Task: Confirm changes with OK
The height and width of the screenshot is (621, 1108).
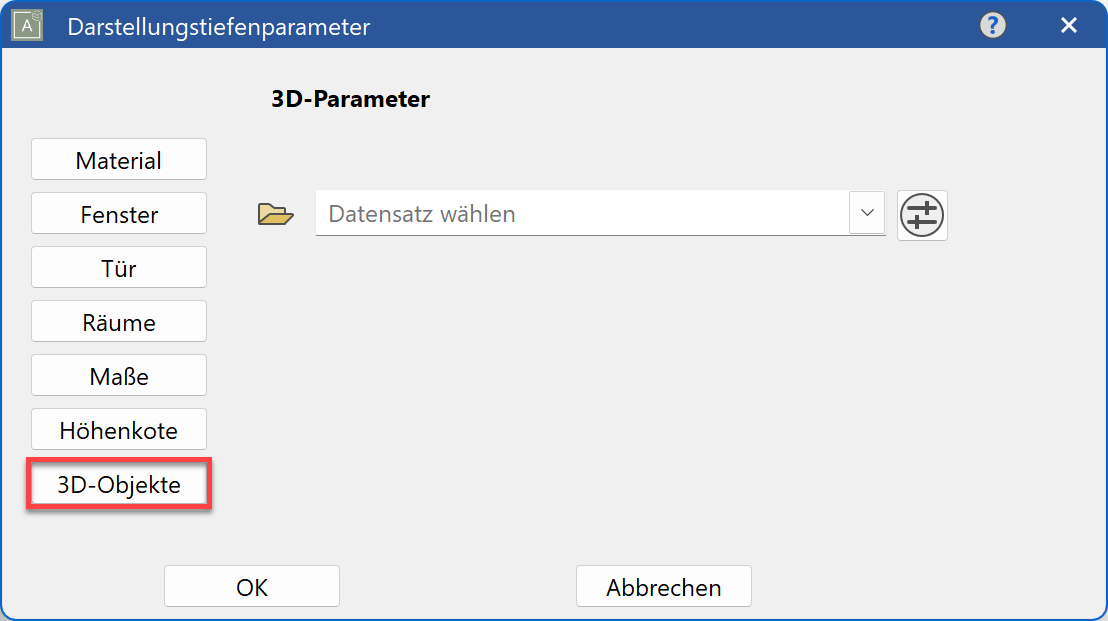Action: [251, 586]
